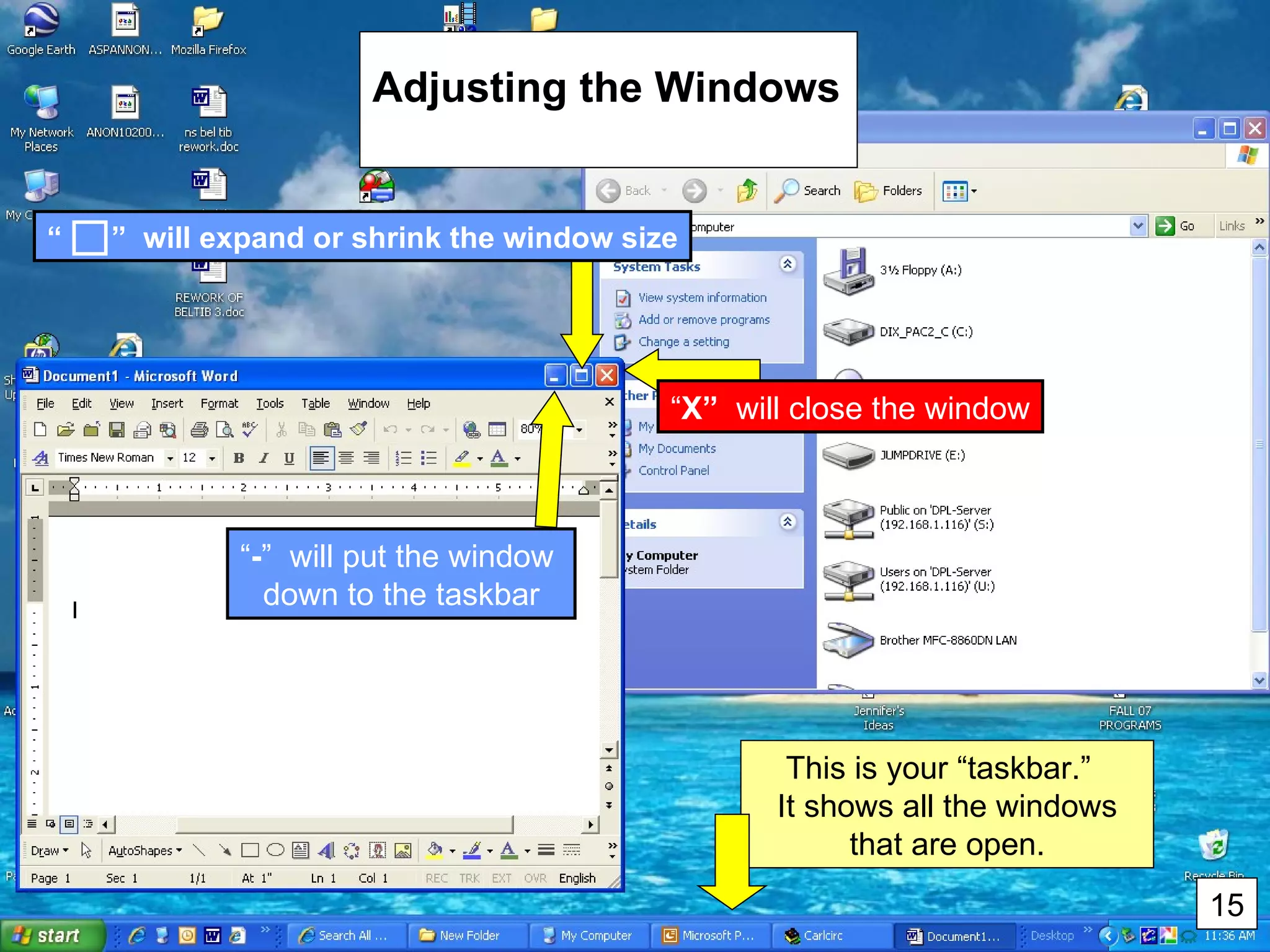The height and width of the screenshot is (952, 1270).
Task: Click the Fill Color bucket in Drawing toolbar
Action: 435,850
